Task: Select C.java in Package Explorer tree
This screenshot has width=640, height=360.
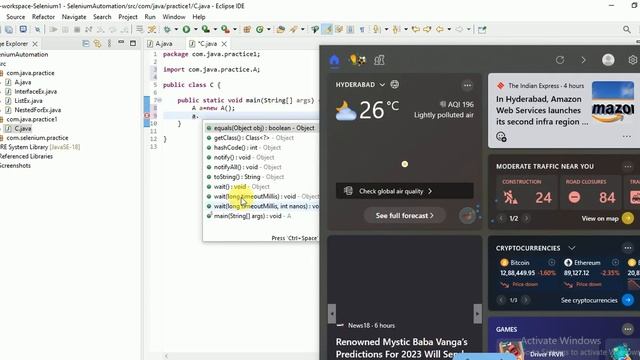Action: coord(22,128)
